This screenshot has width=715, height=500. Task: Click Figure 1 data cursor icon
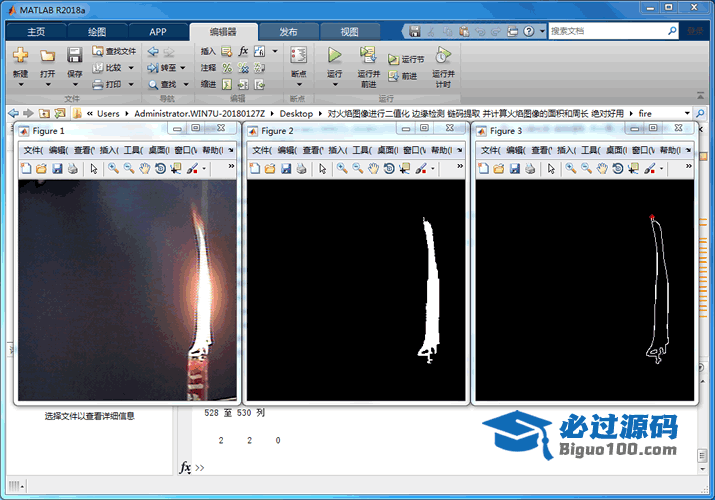(x=176, y=169)
